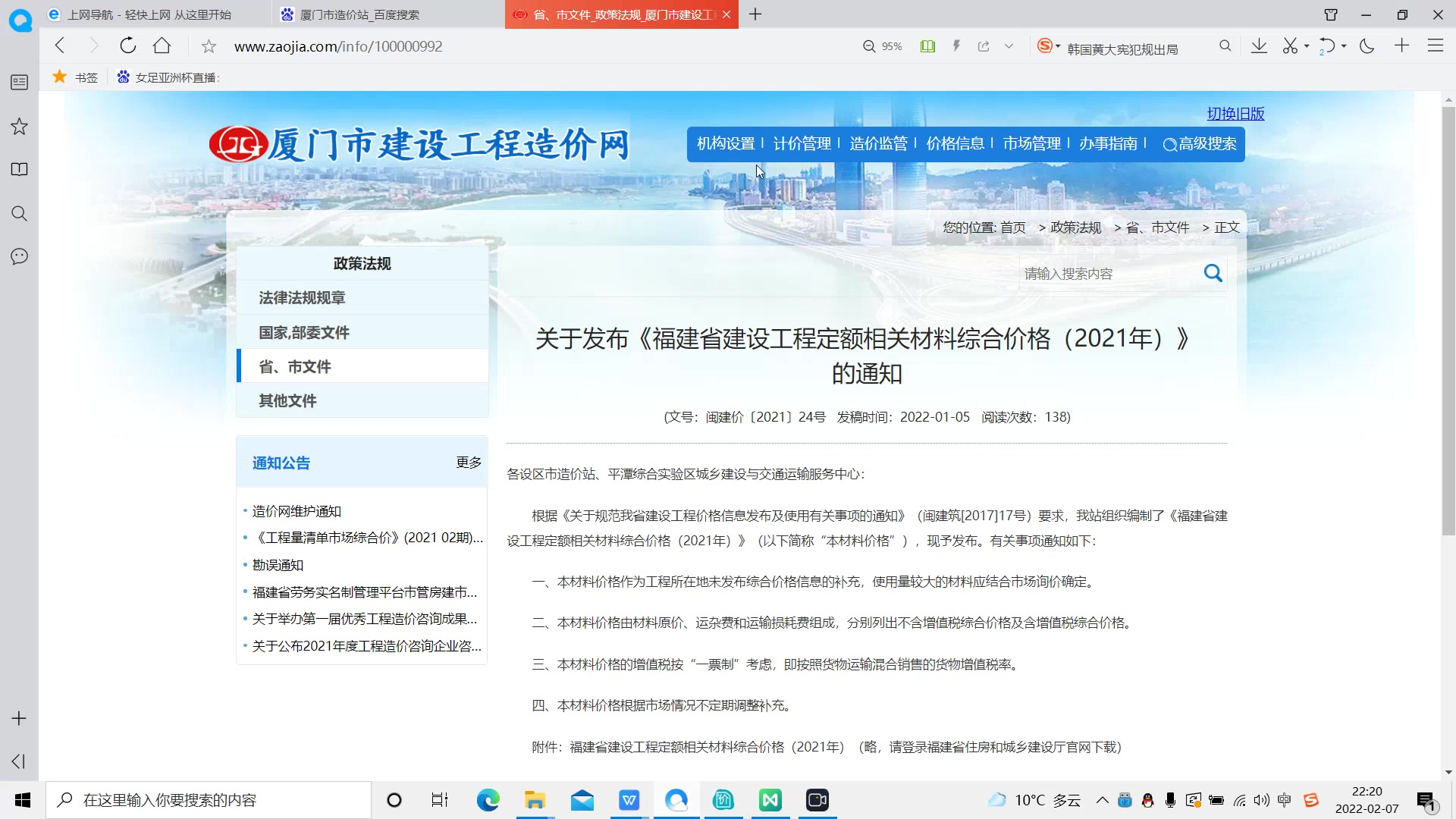Open the 机构设置 menu
Screen dimensions: 1456x819
click(x=726, y=143)
